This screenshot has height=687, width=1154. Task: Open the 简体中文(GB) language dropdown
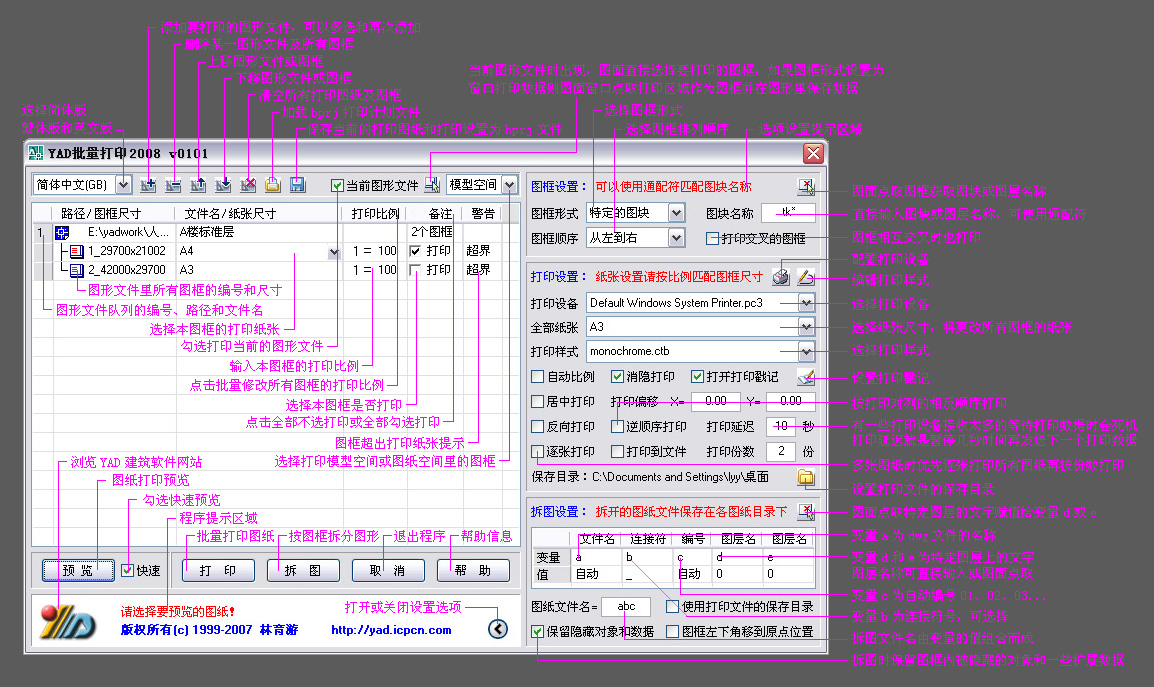click(124, 185)
